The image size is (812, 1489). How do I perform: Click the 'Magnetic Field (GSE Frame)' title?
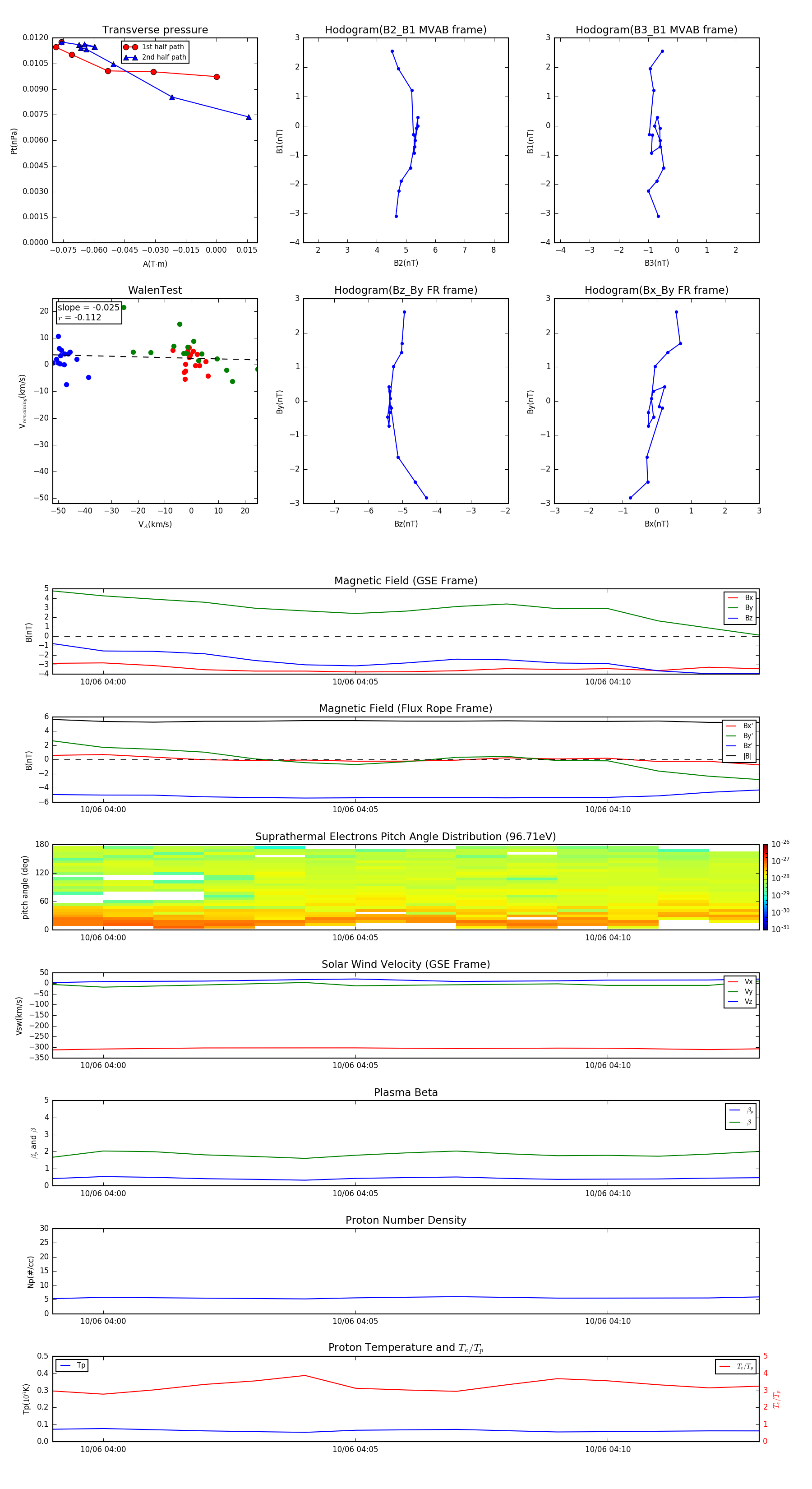point(406,581)
